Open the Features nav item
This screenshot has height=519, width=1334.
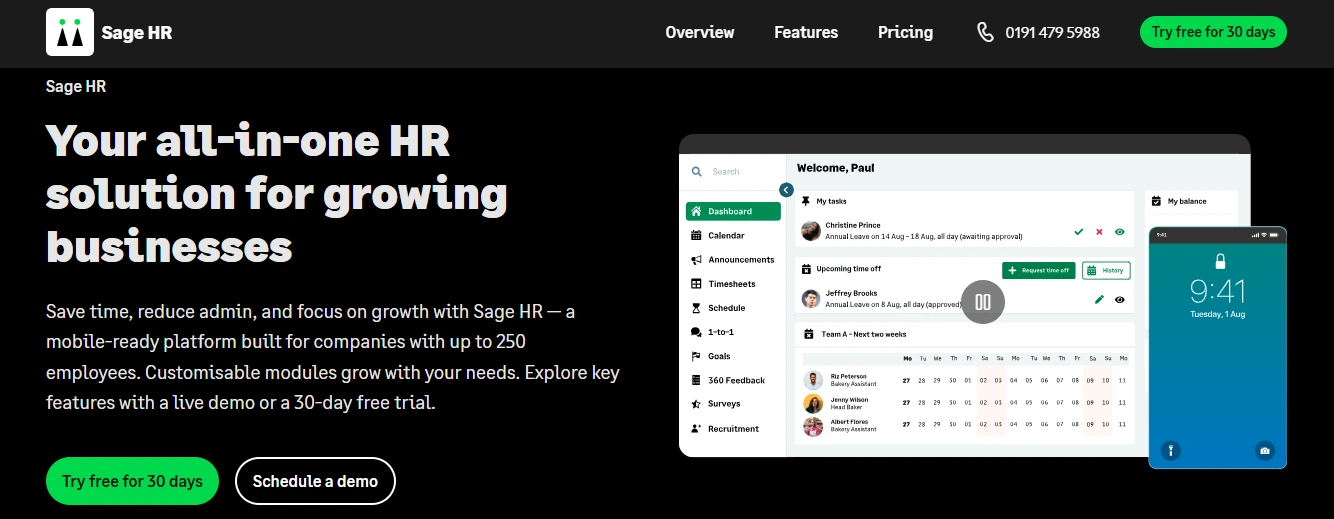point(806,32)
